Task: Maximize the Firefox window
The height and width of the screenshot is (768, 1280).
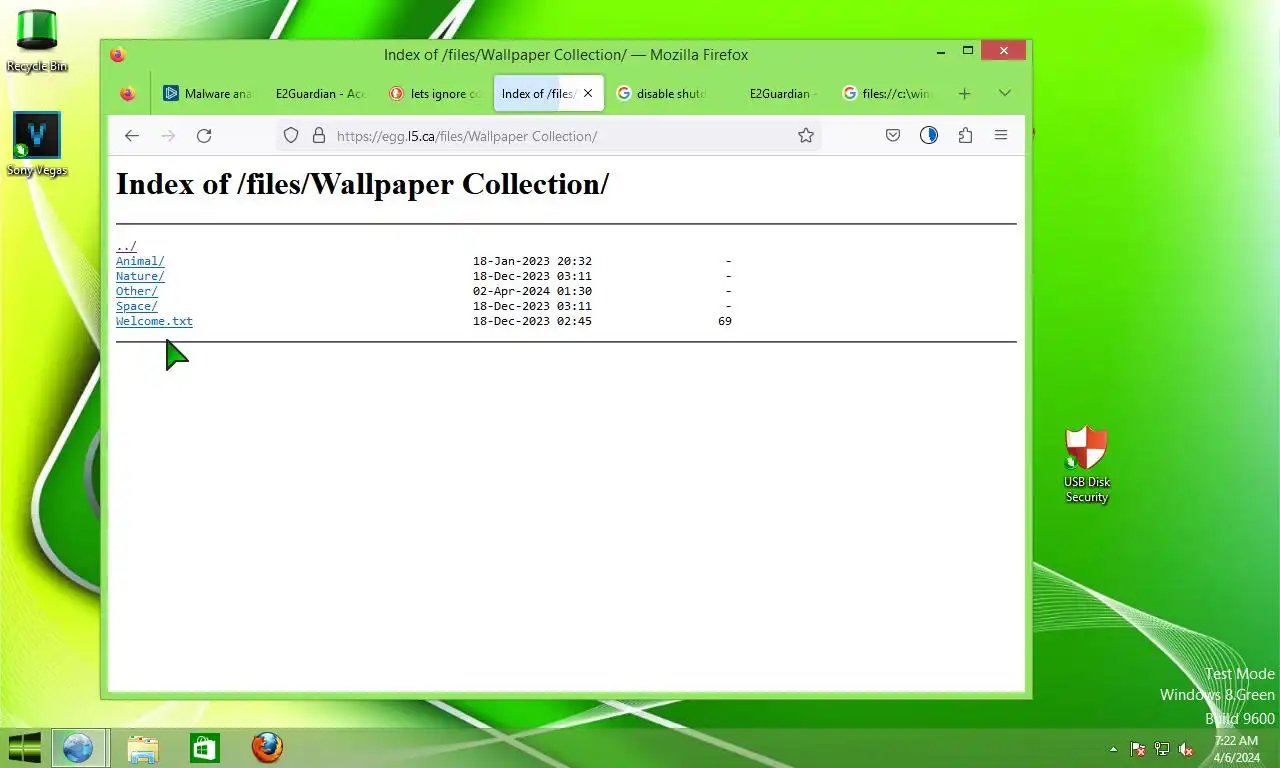Action: (968, 51)
